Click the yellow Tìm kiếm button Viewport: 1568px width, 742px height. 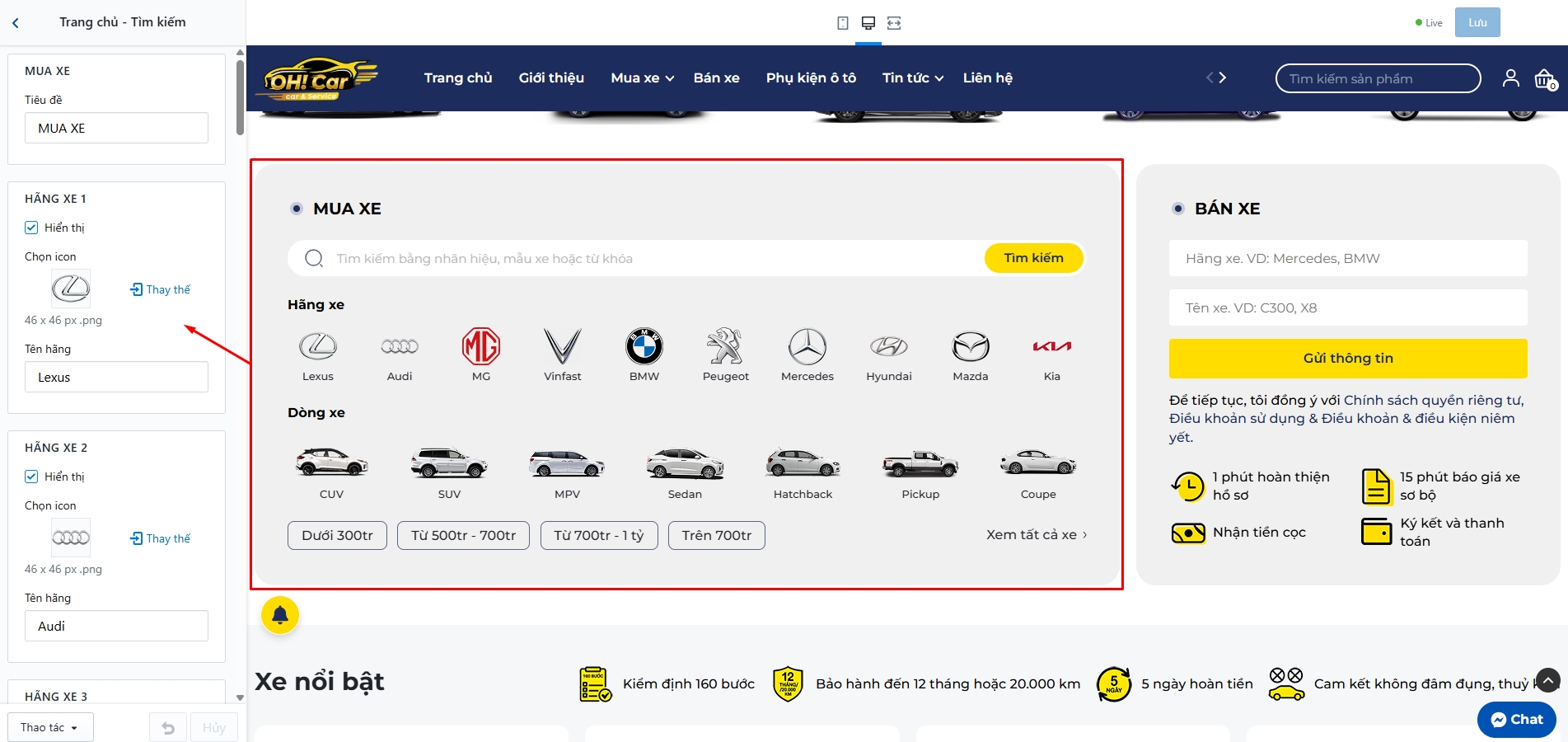coord(1033,258)
